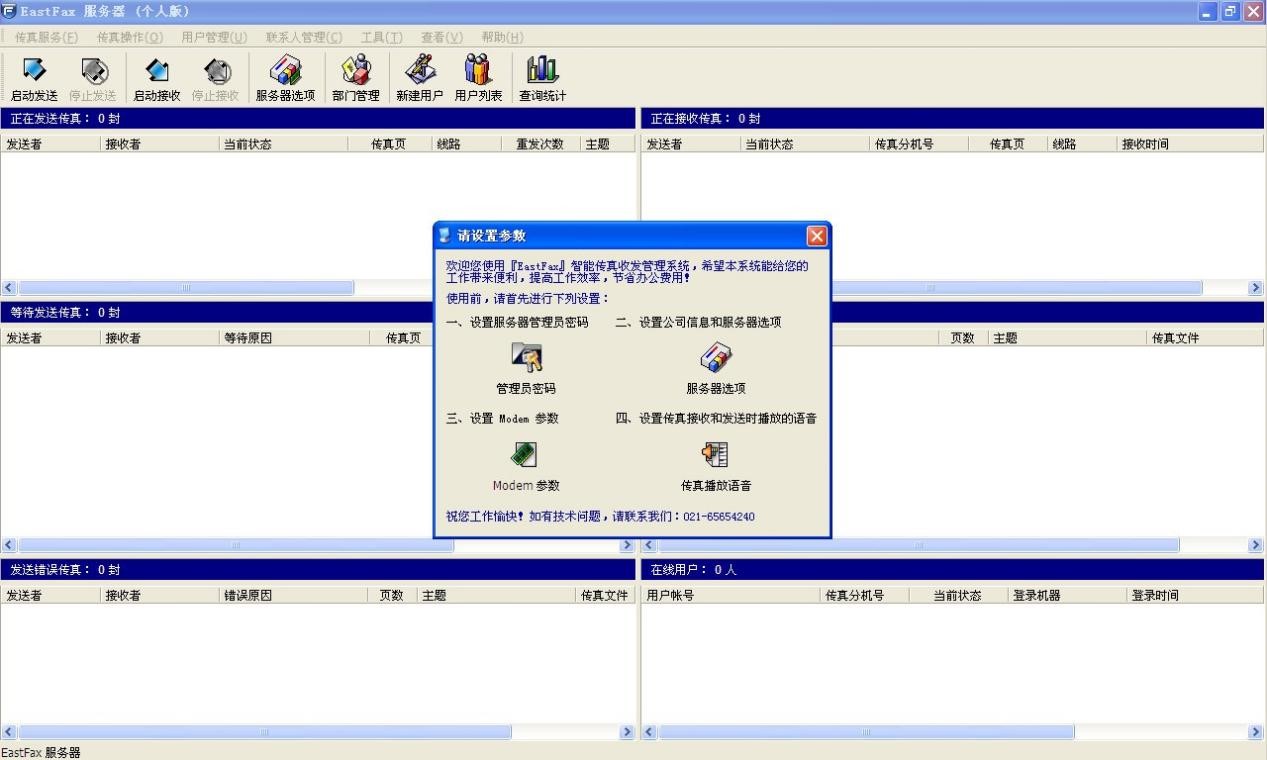Open 服务器选项 from the toolbar

tap(285, 70)
